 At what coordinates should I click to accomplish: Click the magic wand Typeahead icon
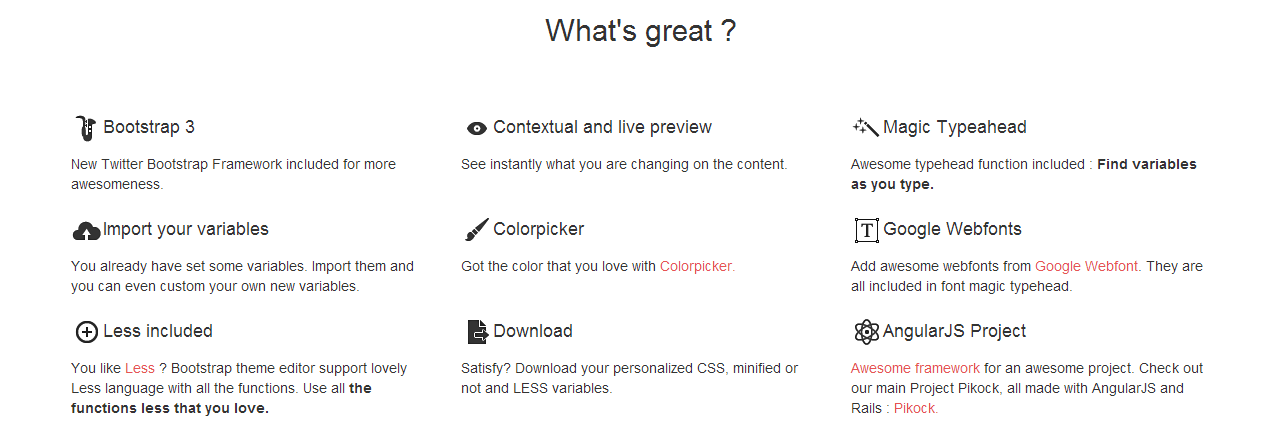click(x=865, y=127)
